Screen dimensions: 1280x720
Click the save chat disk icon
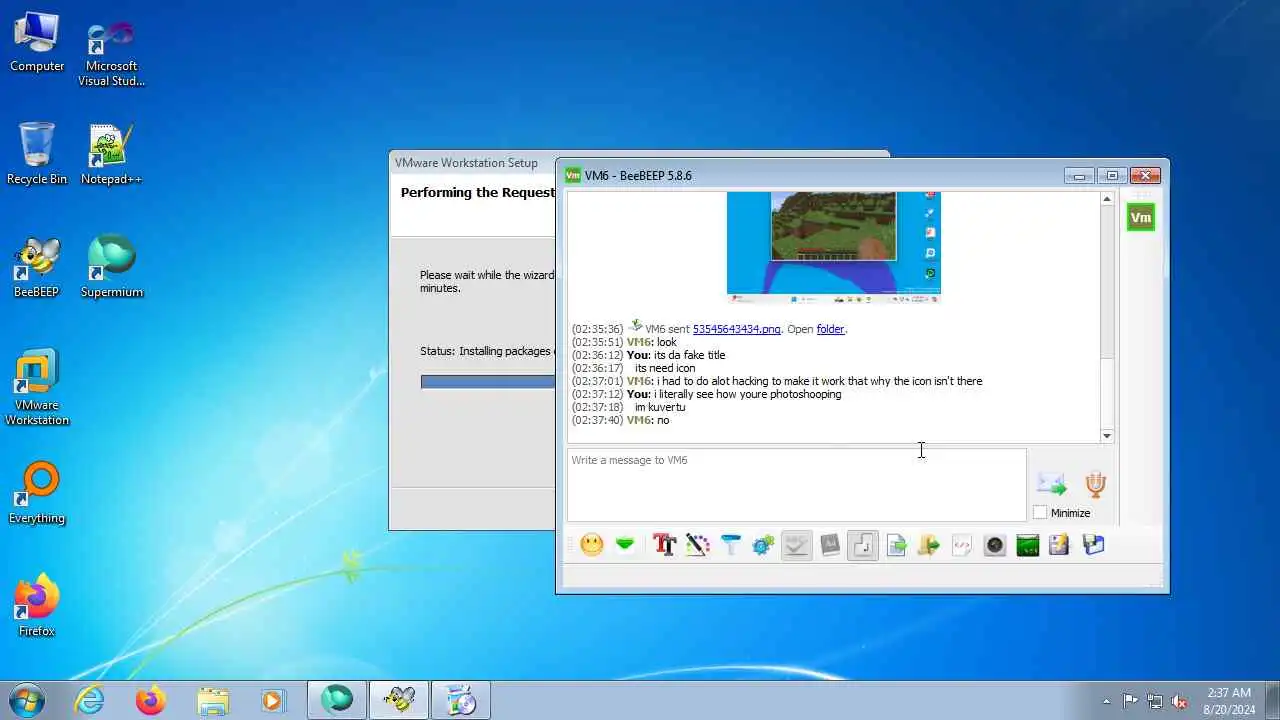tap(1060, 545)
